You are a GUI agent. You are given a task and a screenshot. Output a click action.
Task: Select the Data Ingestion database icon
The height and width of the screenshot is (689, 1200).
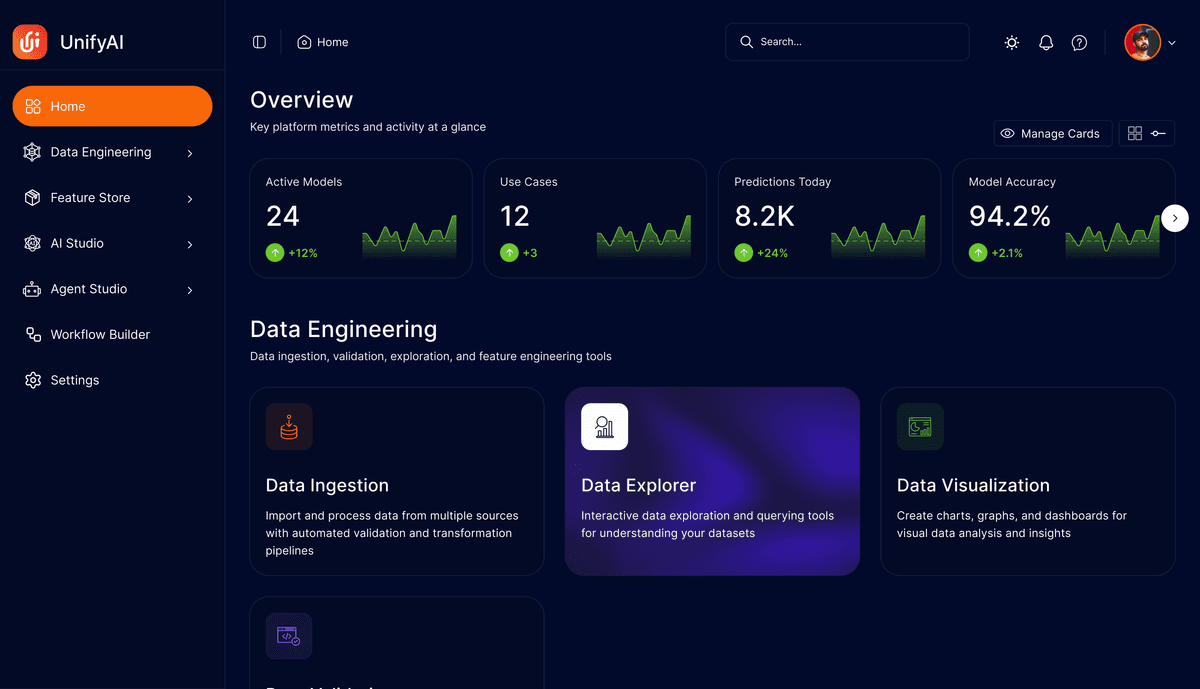(x=288, y=426)
